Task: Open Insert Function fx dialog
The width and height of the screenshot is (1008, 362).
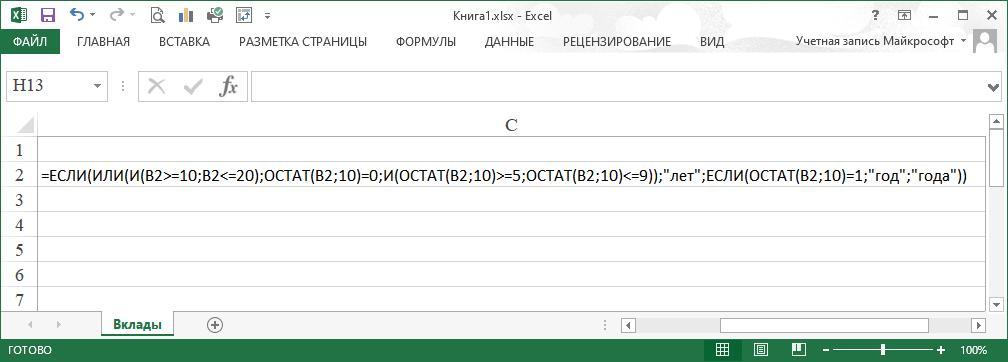Action: pos(228,86)
